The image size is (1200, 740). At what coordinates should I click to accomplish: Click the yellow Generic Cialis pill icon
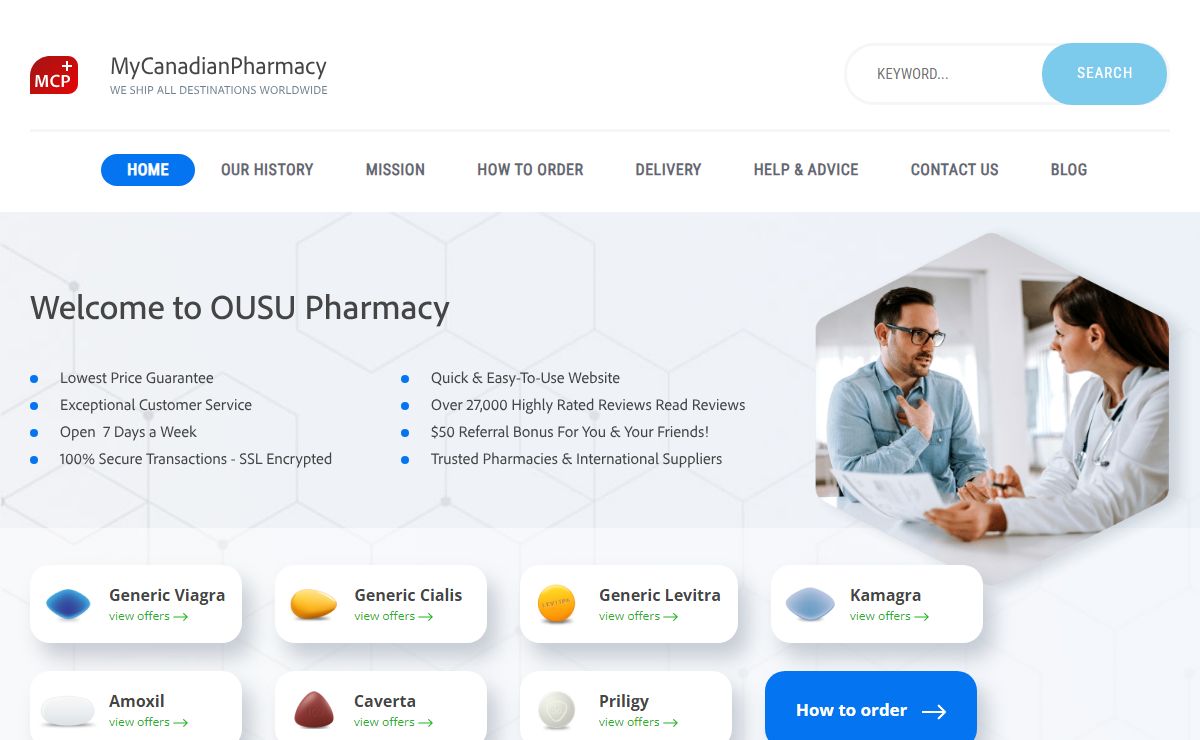click(313, 603)
